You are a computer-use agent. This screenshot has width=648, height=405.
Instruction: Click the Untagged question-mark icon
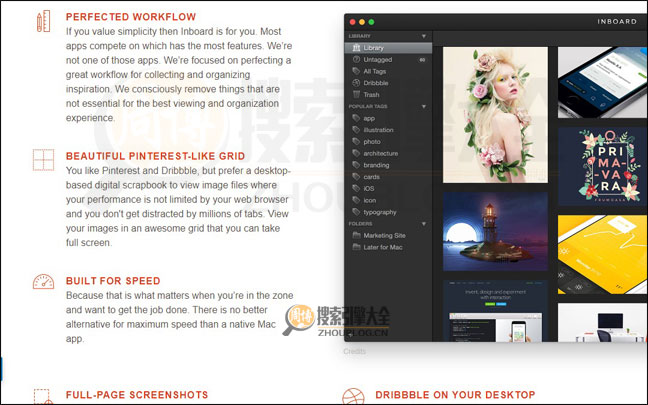click(356, 60)
